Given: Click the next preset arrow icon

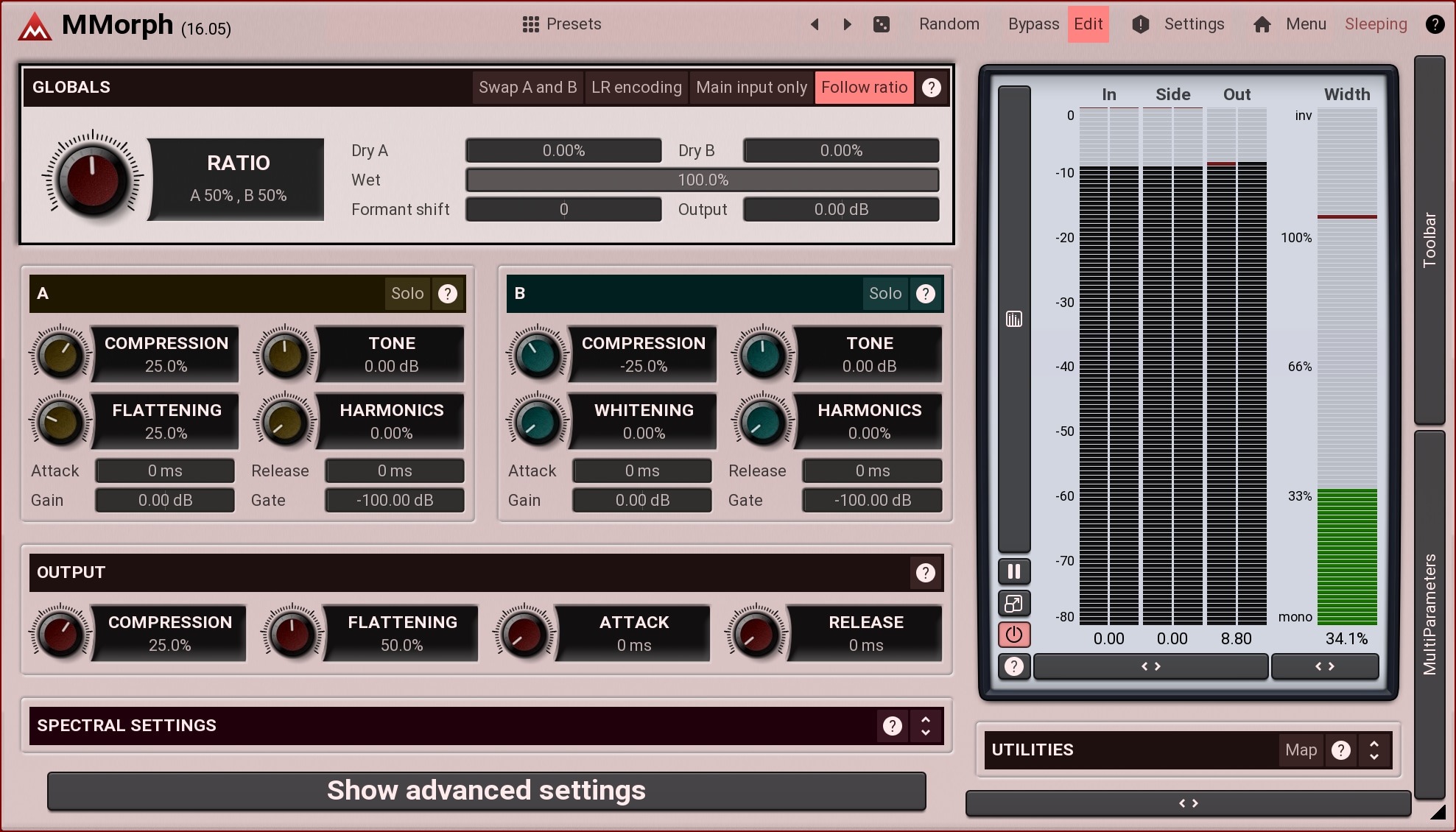Looking at the screenshot, I should [847, 24].
